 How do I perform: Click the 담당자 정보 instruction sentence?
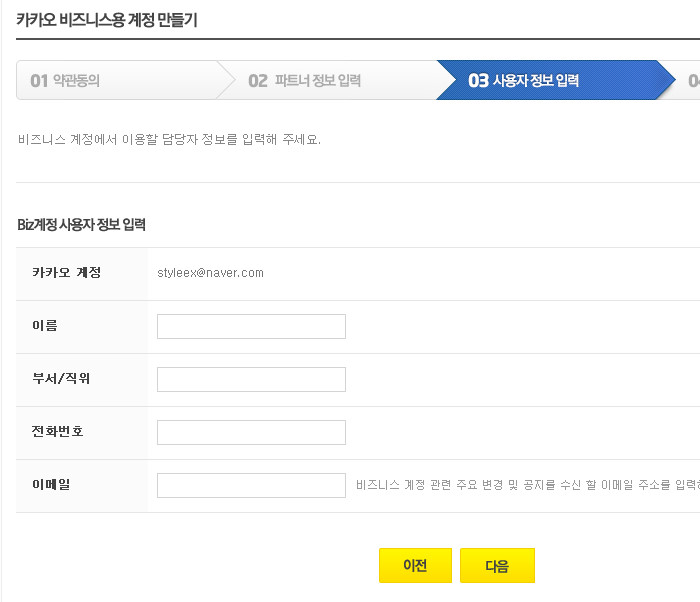pyautogui.click(x=169, y=139)
